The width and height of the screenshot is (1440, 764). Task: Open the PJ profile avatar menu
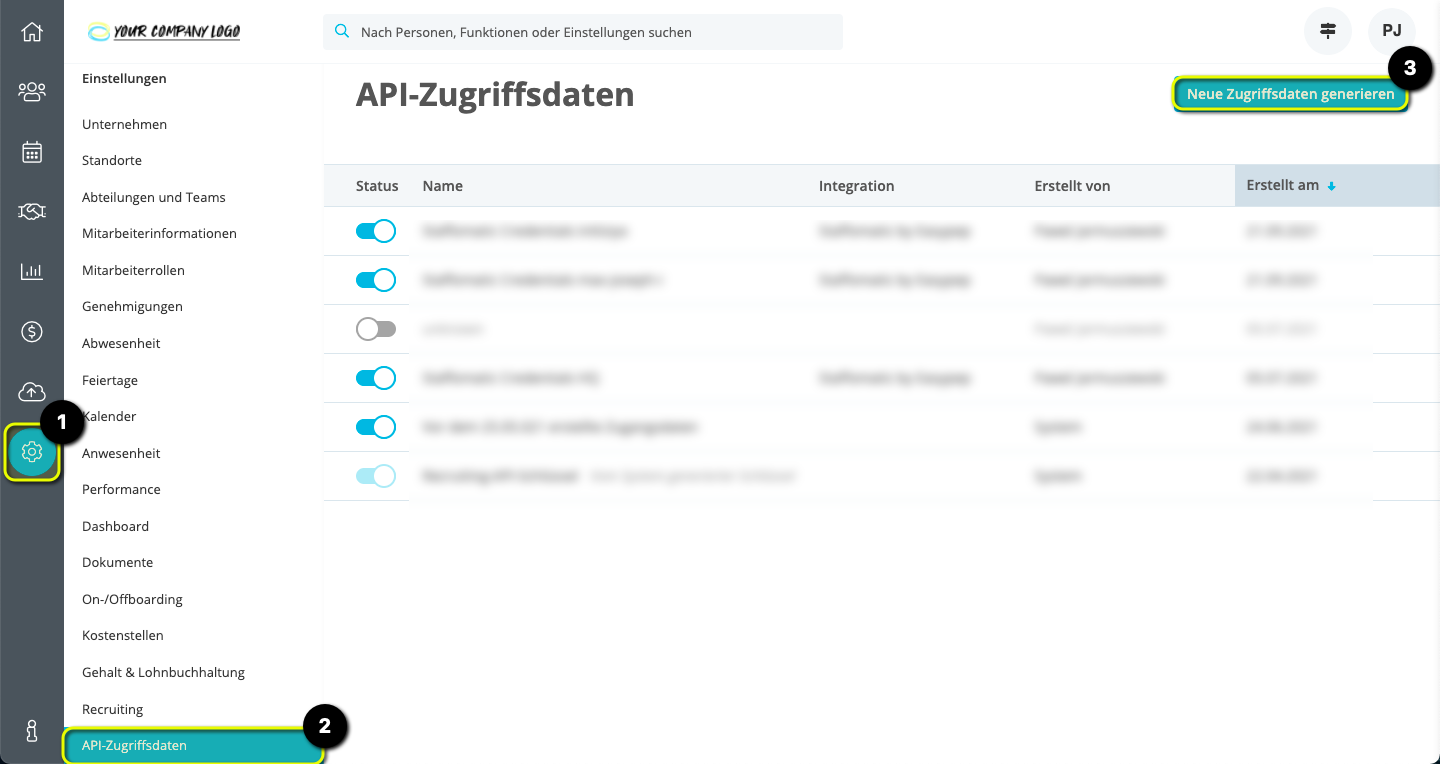1392,31
